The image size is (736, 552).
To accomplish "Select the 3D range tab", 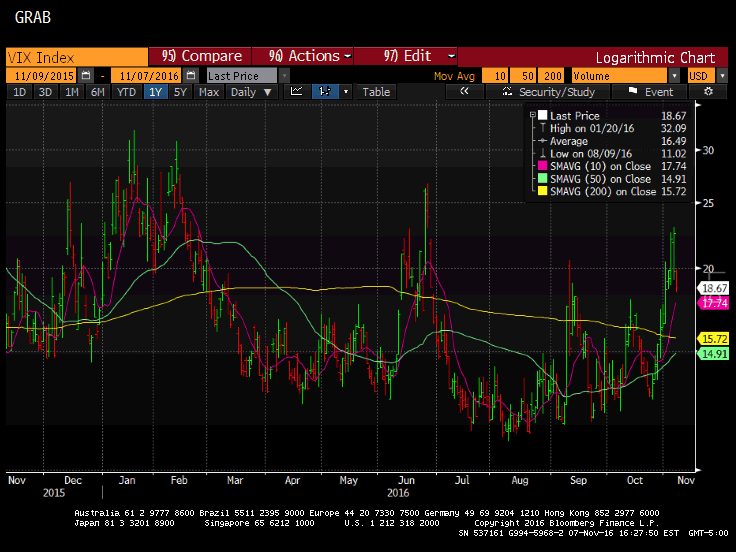I will 45,92.
